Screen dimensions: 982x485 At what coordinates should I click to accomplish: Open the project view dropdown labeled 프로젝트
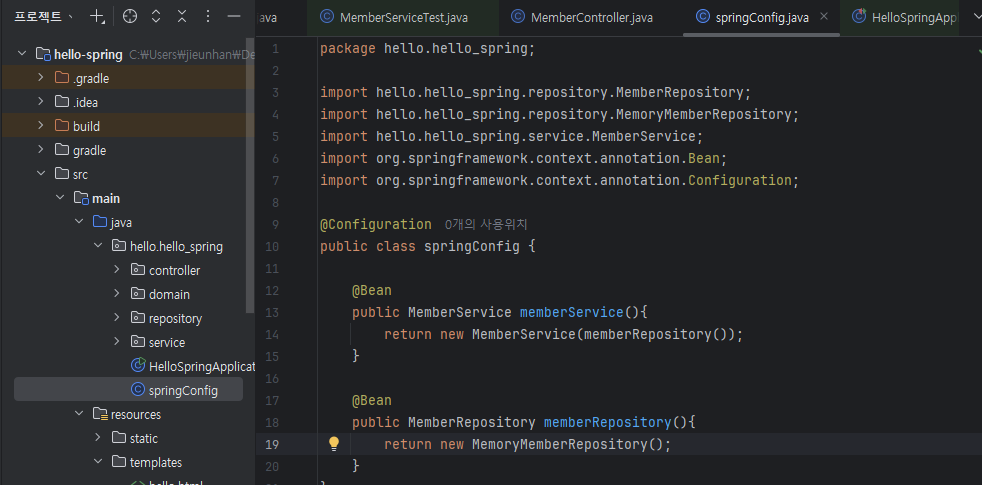(x=44, y=17)
